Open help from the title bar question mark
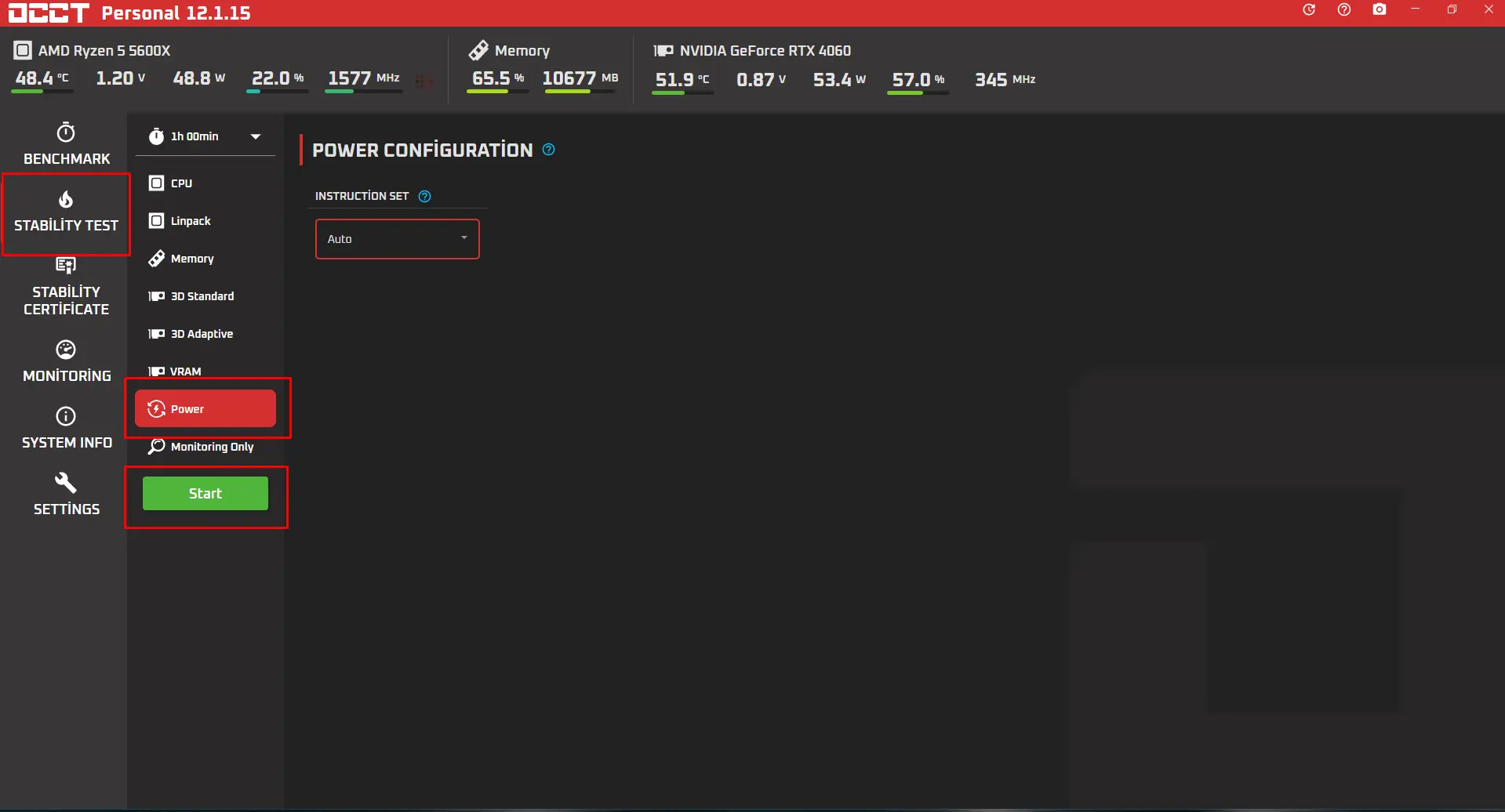1505x812 pixels. [1344, 10]
